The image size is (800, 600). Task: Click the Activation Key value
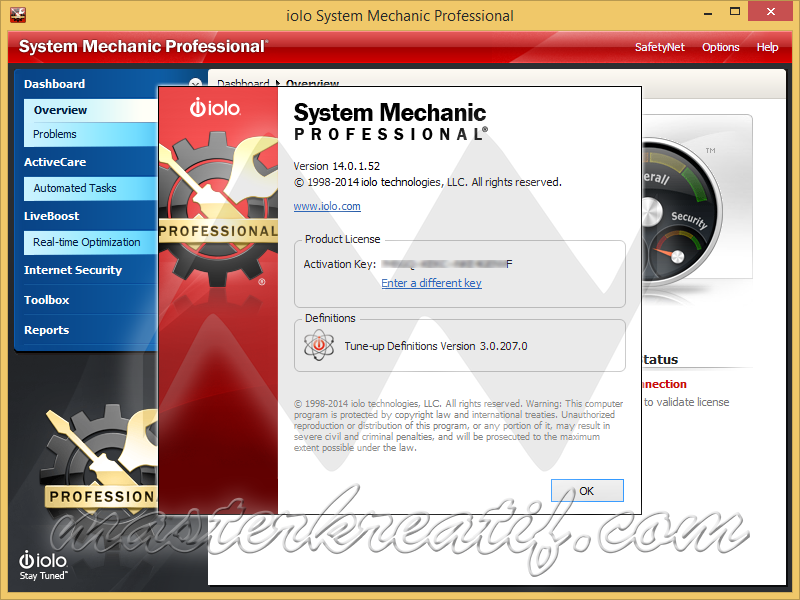click(447, 264)
